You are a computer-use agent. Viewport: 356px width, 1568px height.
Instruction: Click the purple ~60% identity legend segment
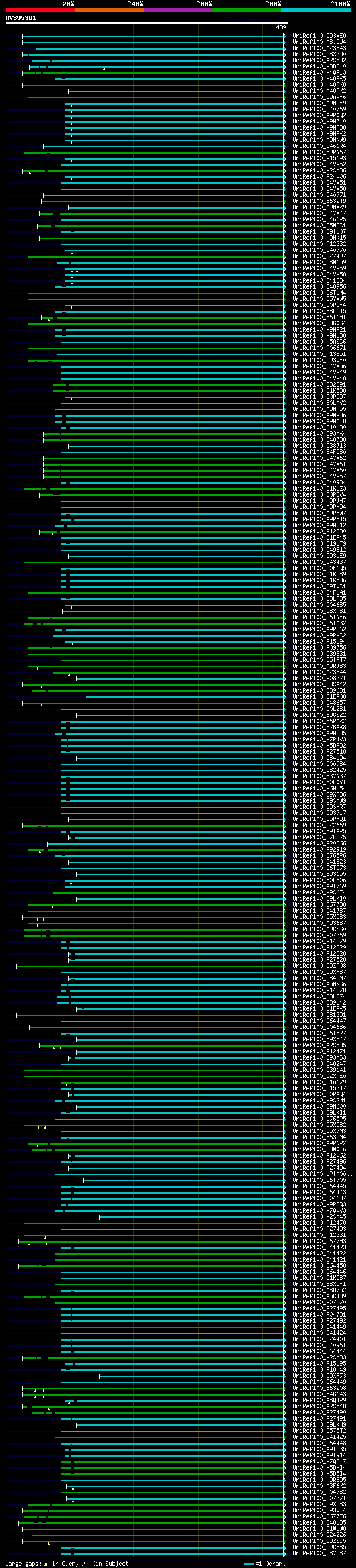pyautogui.click(x=177, y=10)
